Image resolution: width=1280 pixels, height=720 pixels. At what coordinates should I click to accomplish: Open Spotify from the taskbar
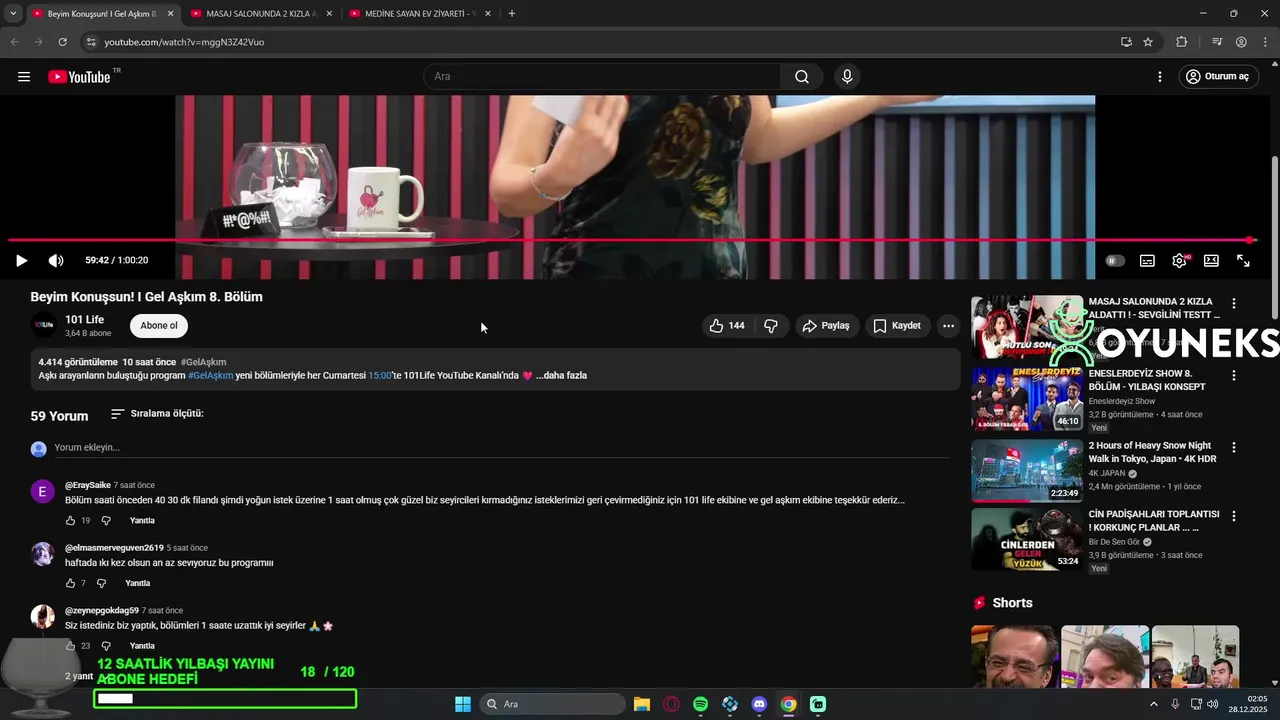pos(700,704)
